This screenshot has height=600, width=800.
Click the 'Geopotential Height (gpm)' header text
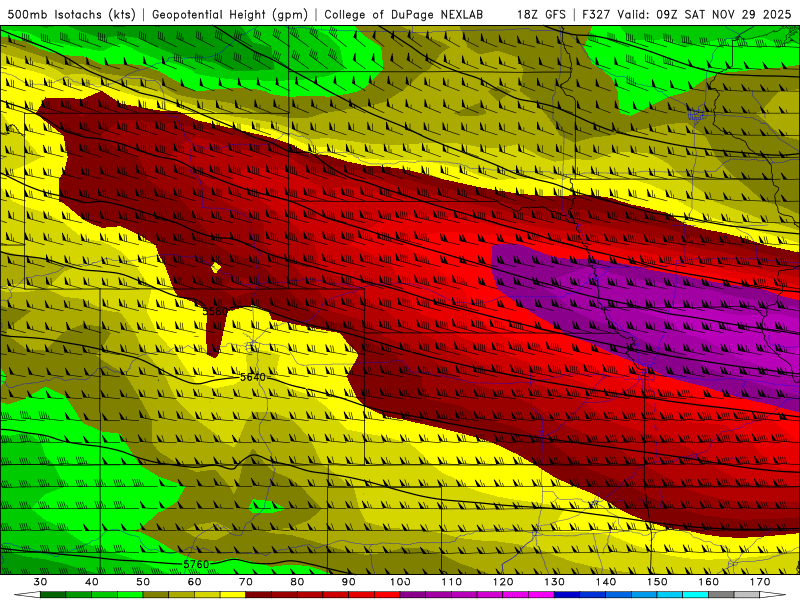[230, 14]
